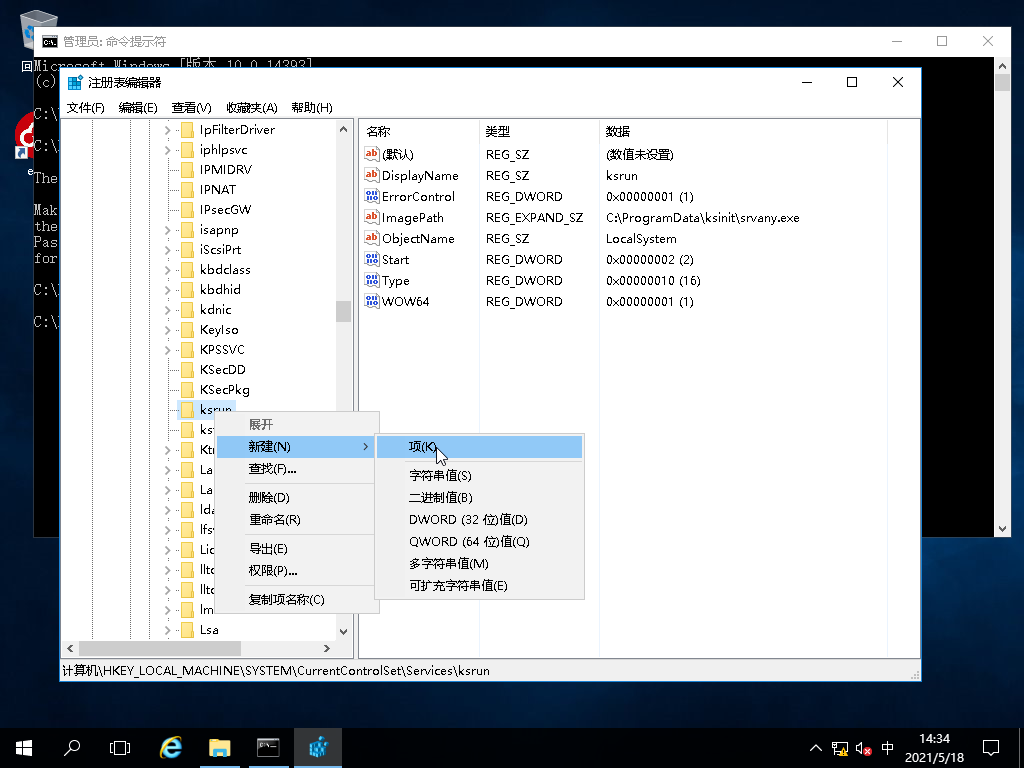1024x768 pixels.
Task: Click the ImagePath string value icon
Action: [x=373, y=218]
